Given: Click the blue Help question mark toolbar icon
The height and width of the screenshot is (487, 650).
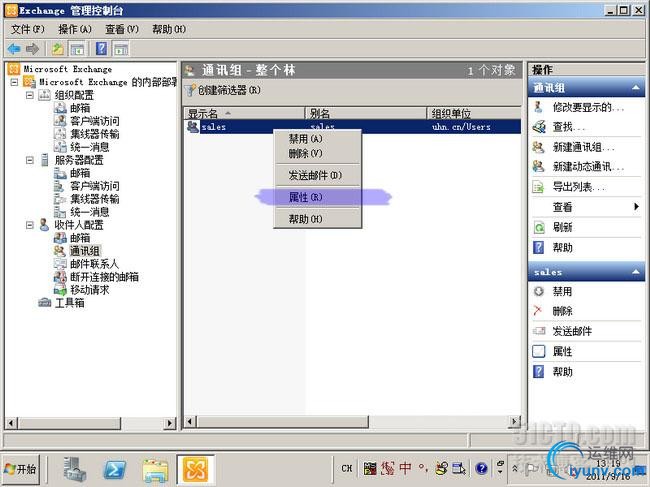Looking at the screenshot, I should pyautogui.click(x=102, y=49).
